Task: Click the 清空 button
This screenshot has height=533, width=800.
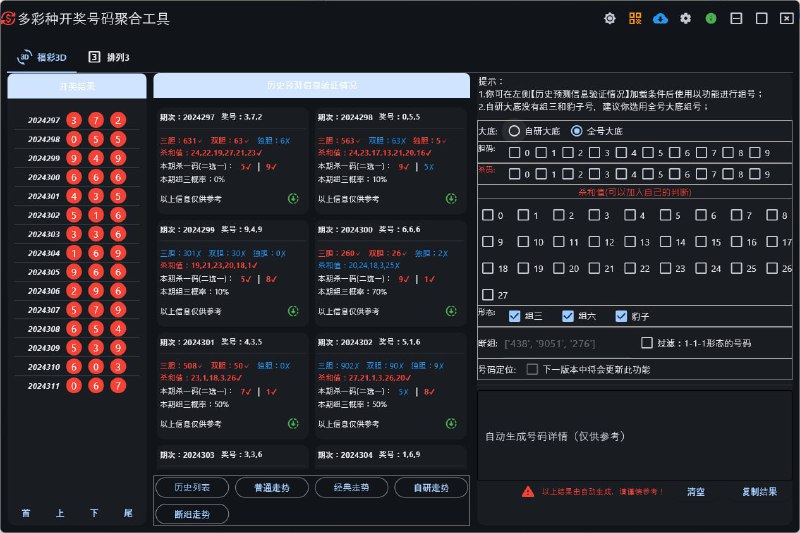Action: [695, 492]
